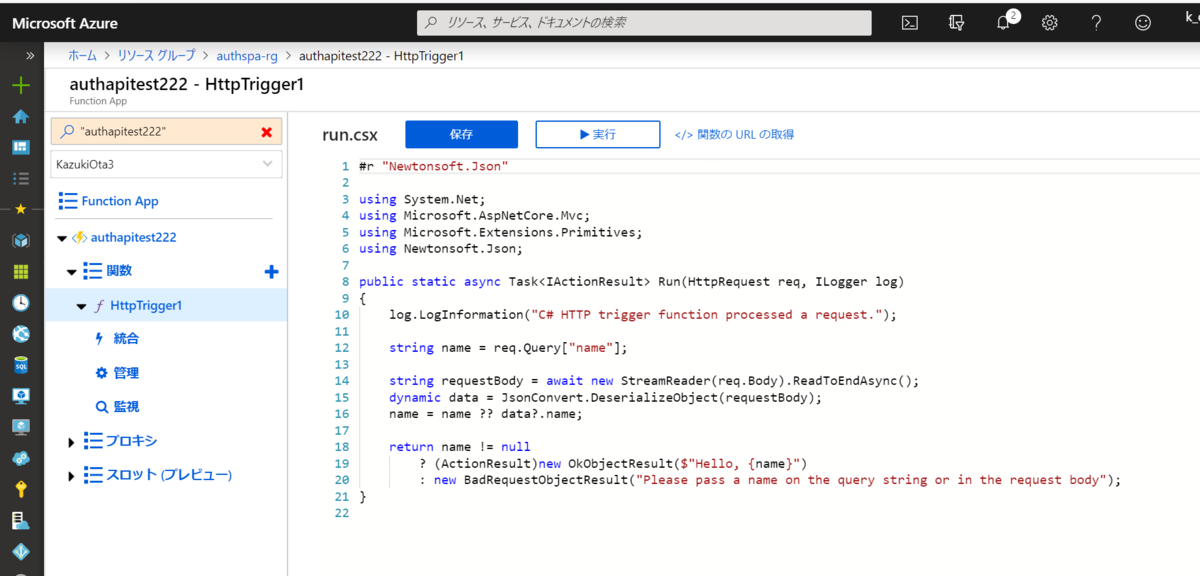Clear the authapitest222 search with red X
This screenshot has width=1200, height=576.
(266, 132)
